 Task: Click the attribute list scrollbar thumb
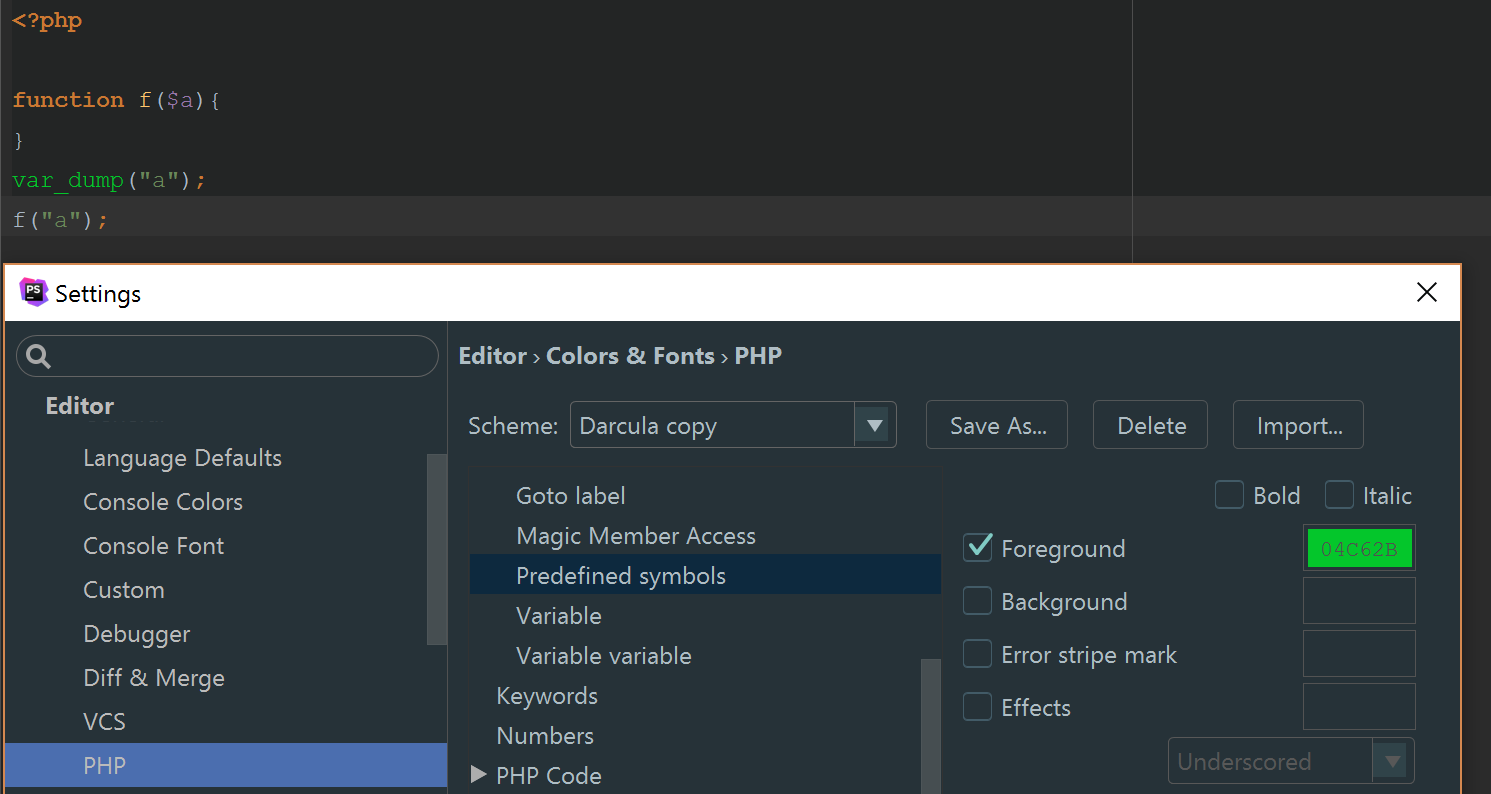(930, 725)
